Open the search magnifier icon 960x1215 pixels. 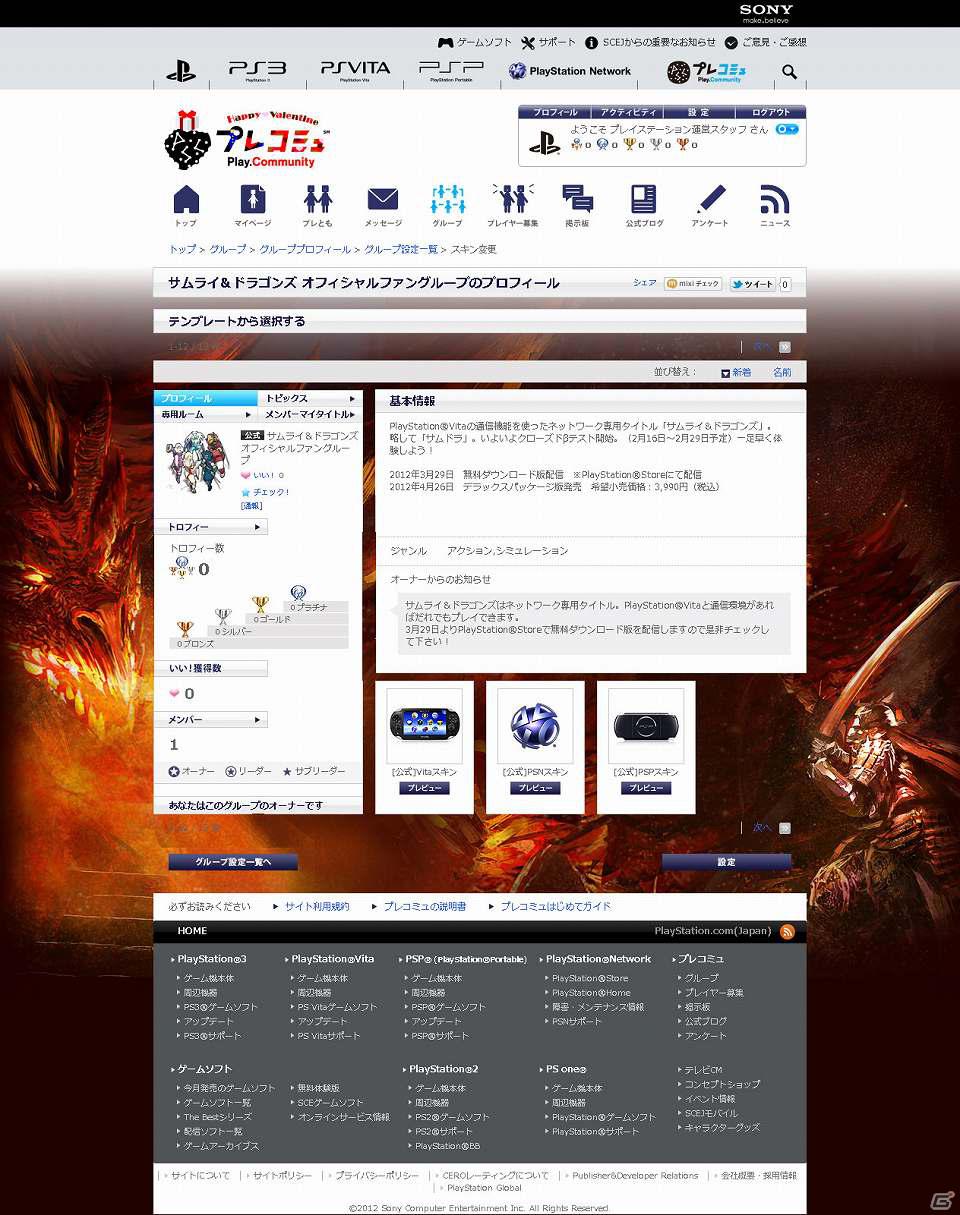click(x=790, y=72)
